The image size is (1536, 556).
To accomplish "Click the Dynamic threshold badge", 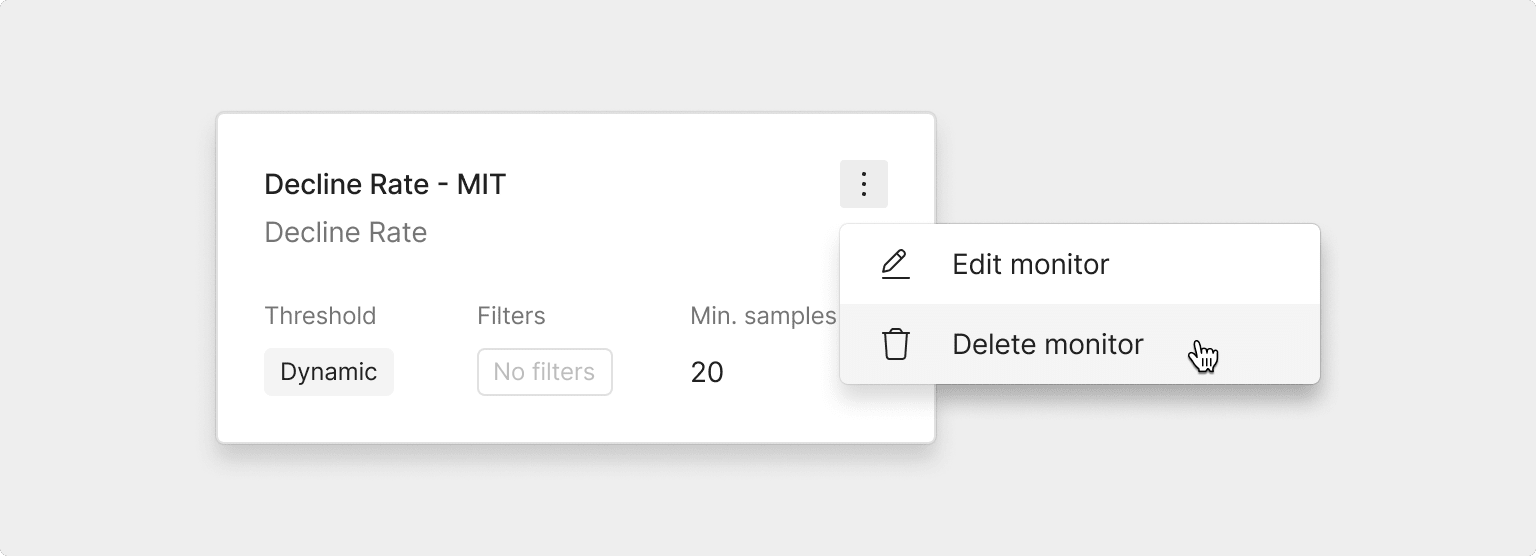I will 329,372.
